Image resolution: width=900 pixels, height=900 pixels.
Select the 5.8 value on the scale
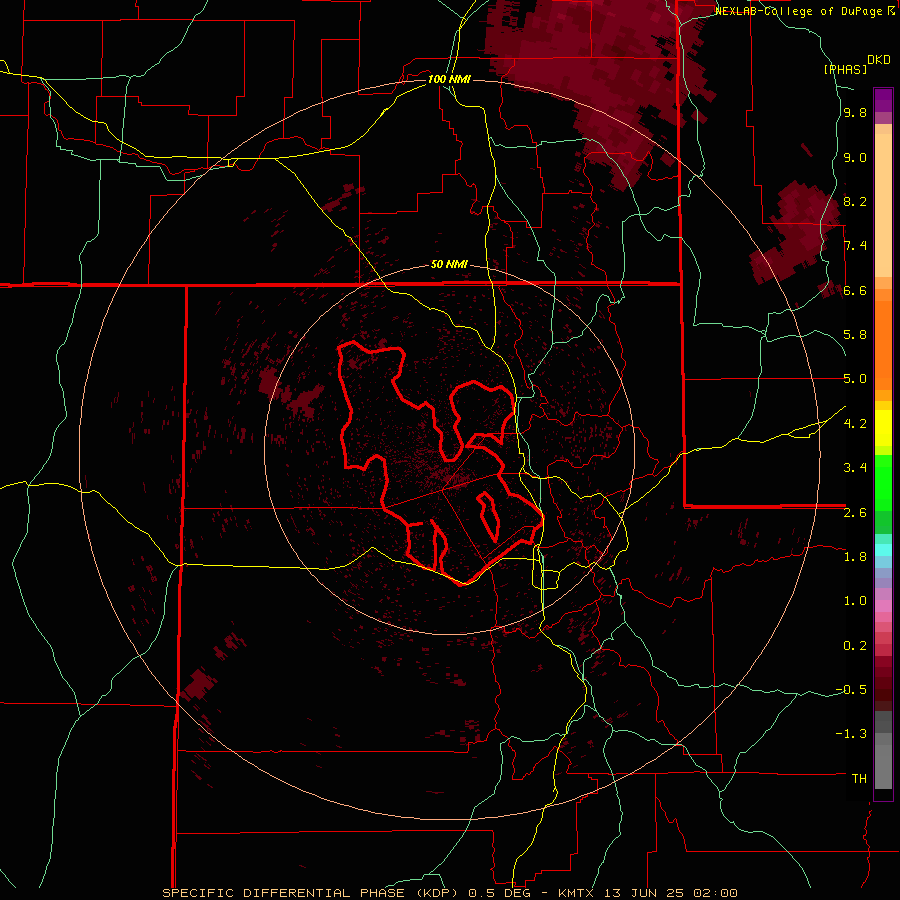tap(855, 335)
